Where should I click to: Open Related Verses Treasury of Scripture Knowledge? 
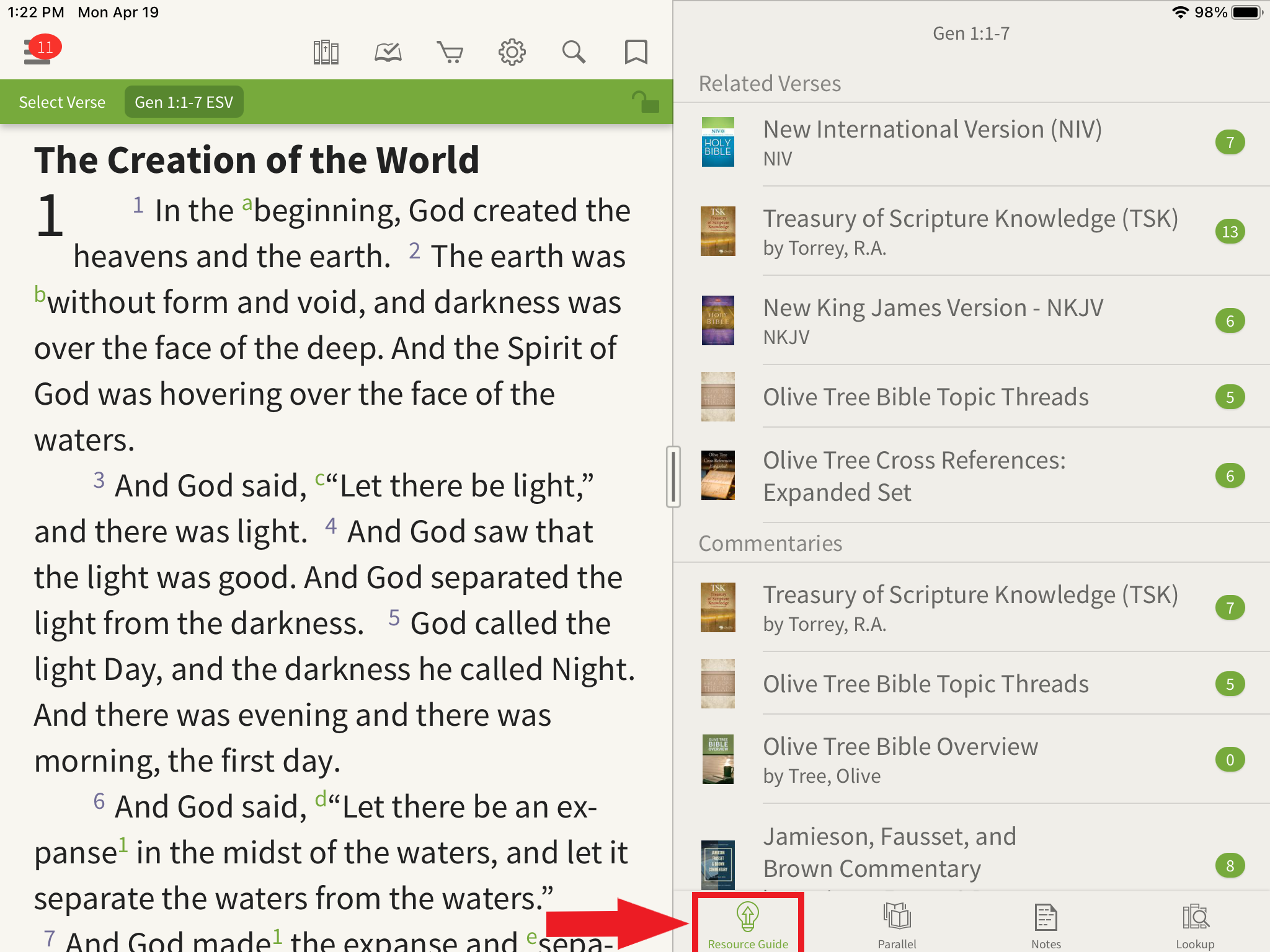click(x=972, y=231)
